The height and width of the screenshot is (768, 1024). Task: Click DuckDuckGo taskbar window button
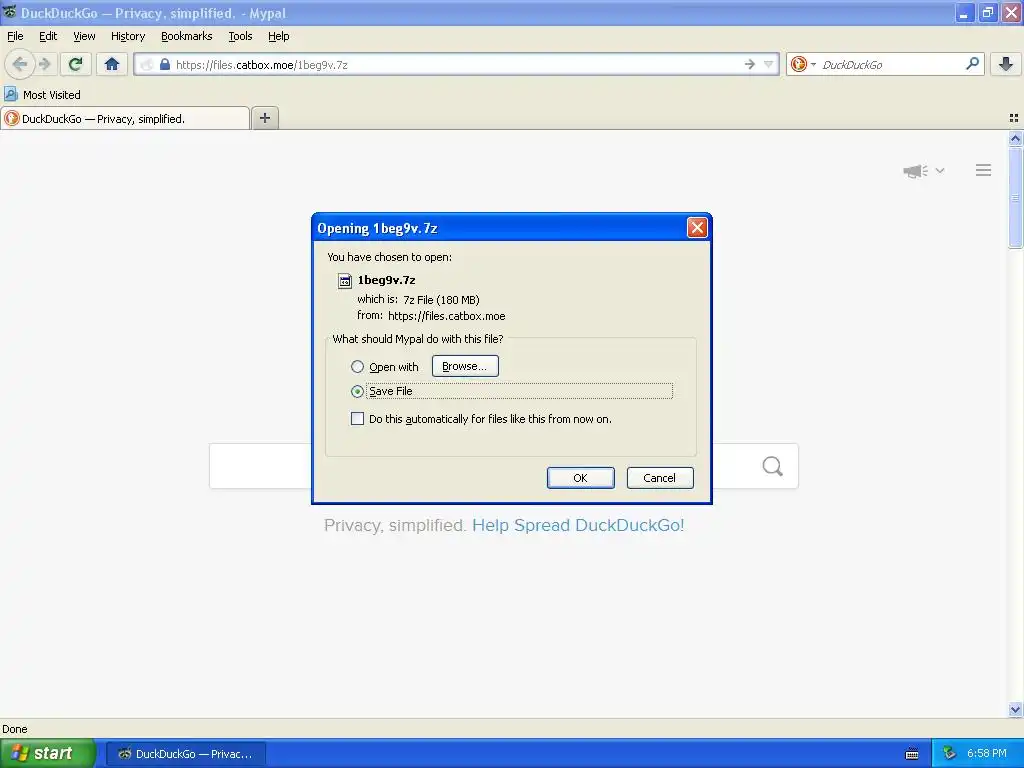pos(186,754)
